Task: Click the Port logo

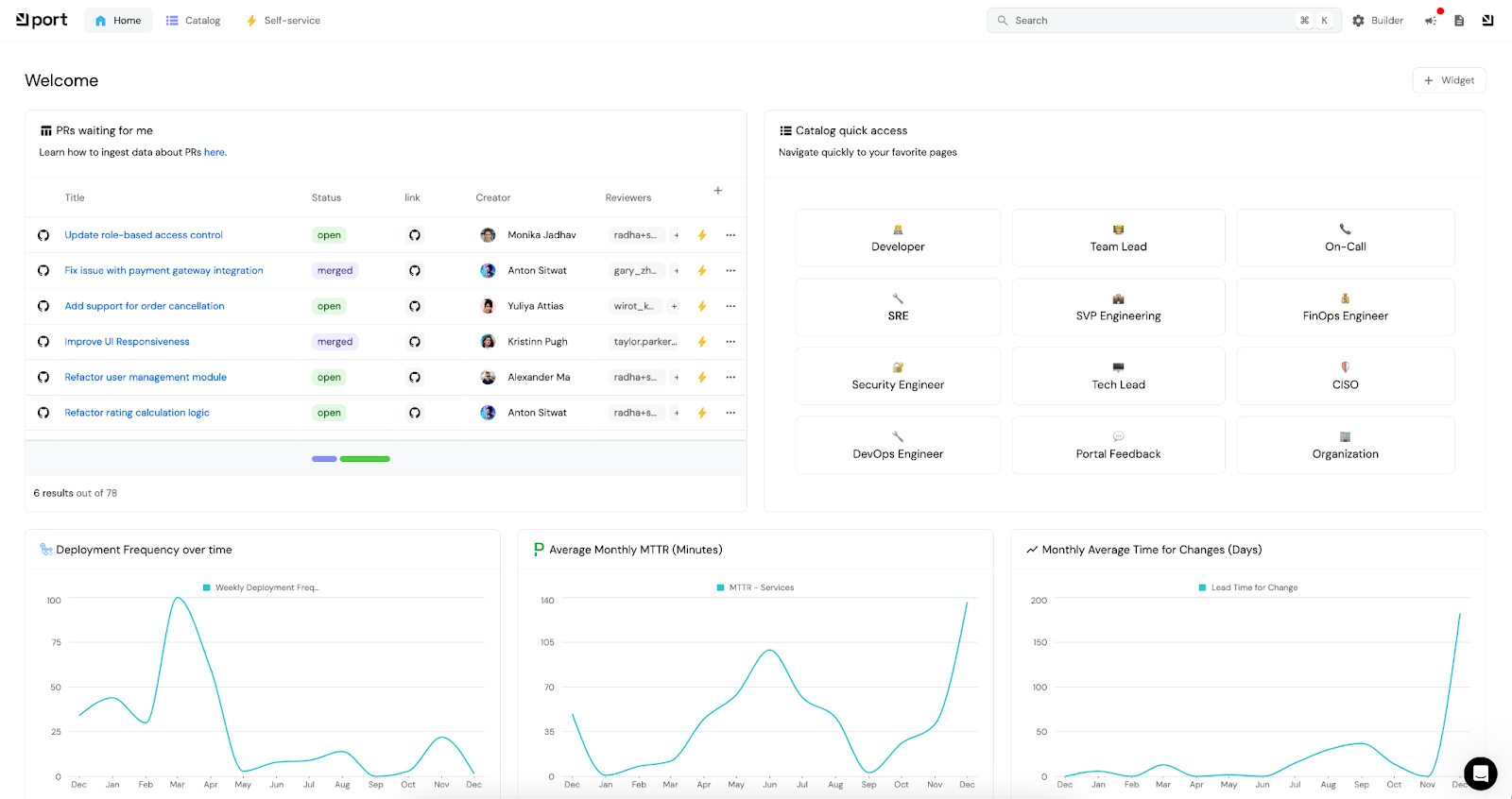Action: [42, 20]
